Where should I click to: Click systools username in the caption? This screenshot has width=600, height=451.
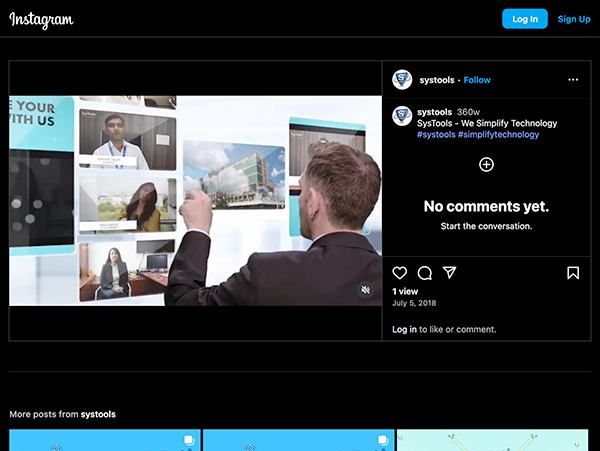click(x=434, y=112)
